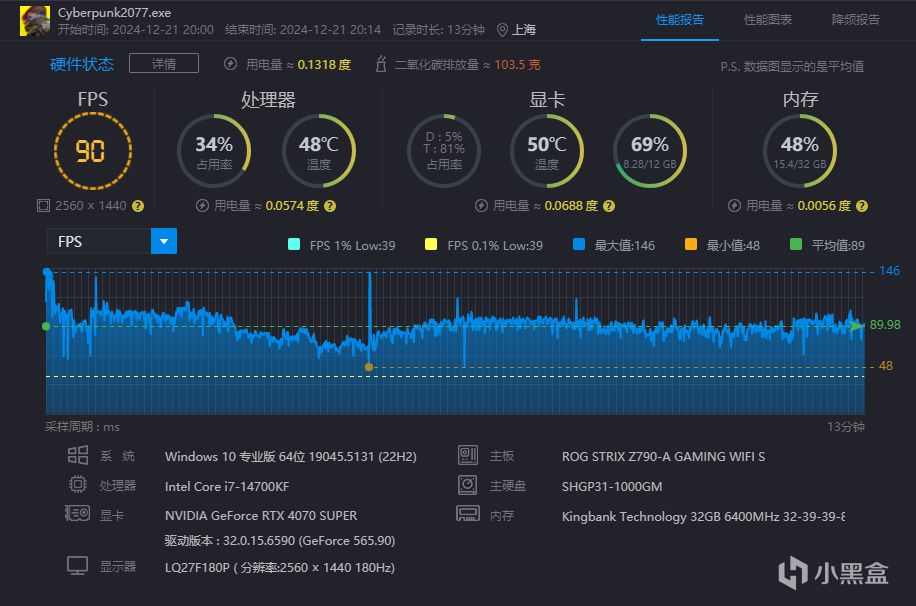Click the blue max FPS marker at chart start
The width and height of the screenshot is (916, 606).
[x=47, y=272]
